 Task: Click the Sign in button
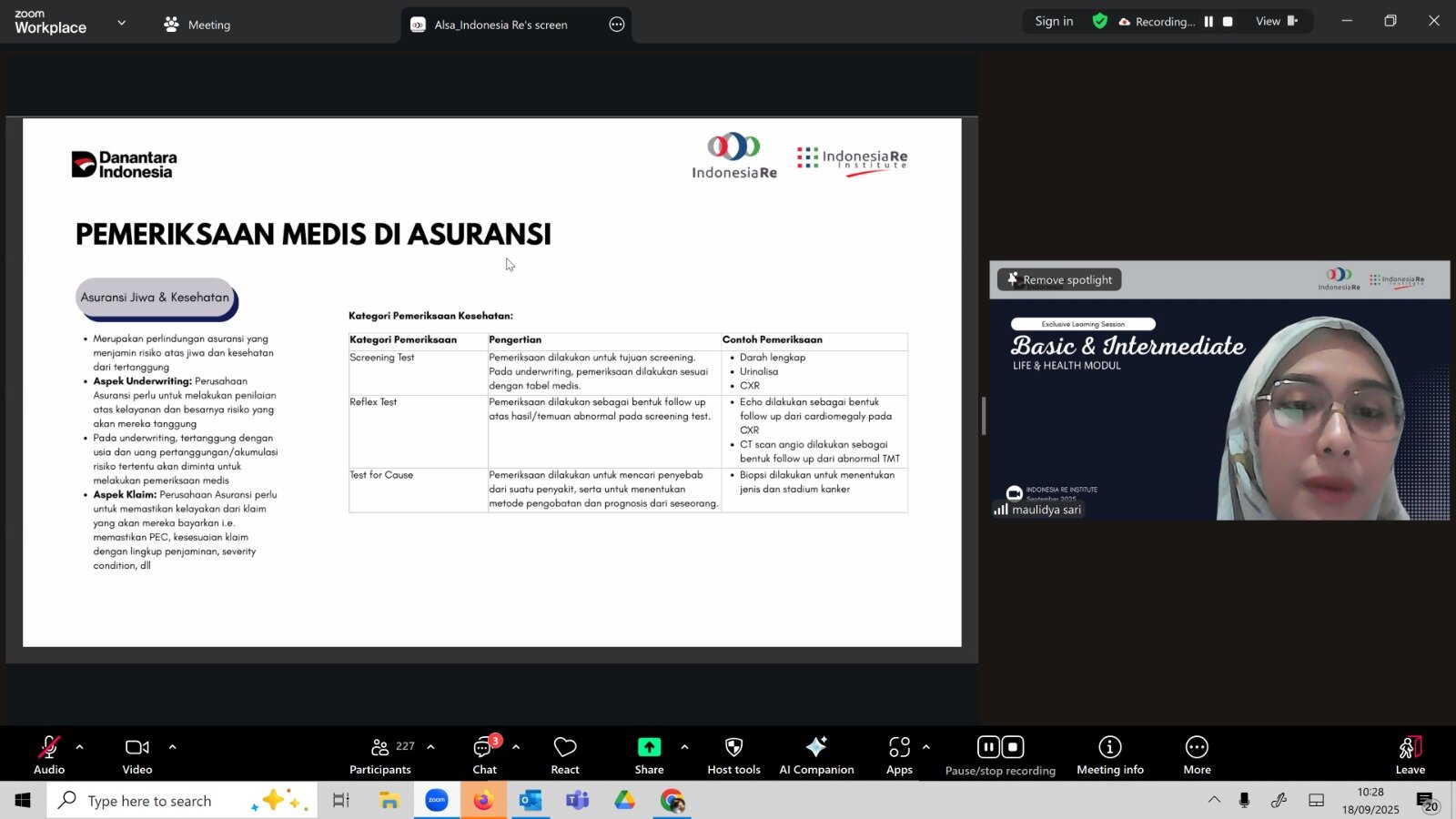(x=1054, y=22)
